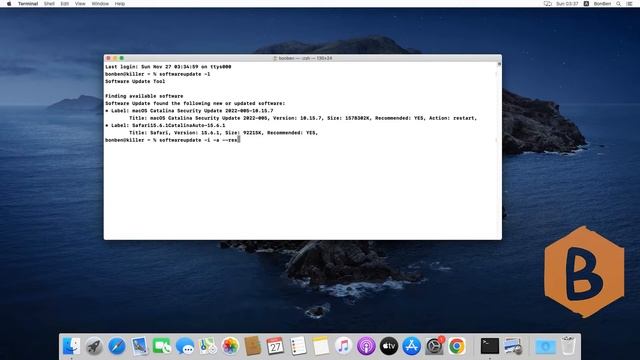Viewport: 640px width, 360px height.
Task: Click the 'Last login' line in Terminal
Action: (168, 67)
